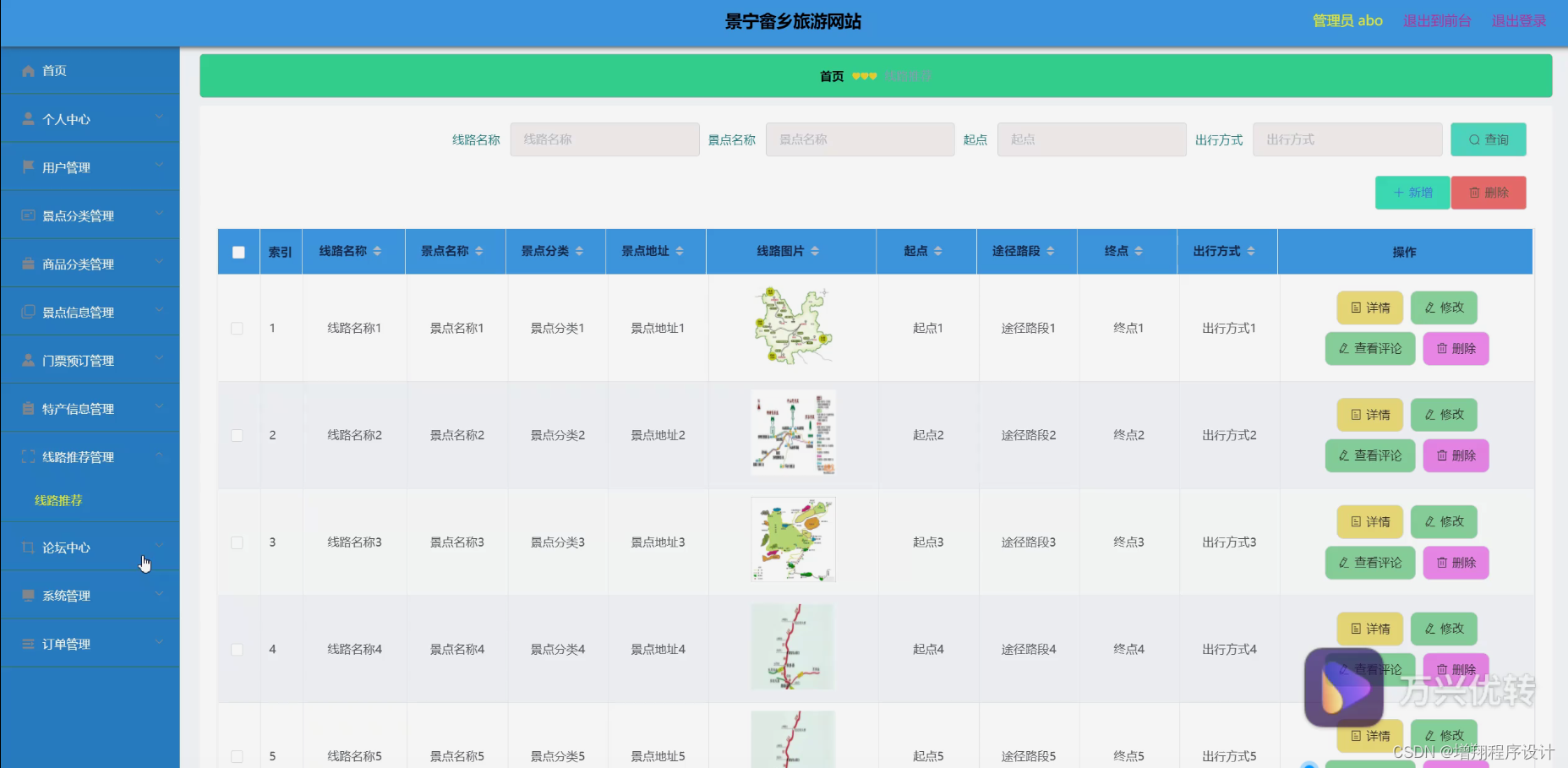Open the 线路推荐 submenu item

[58, 500]
